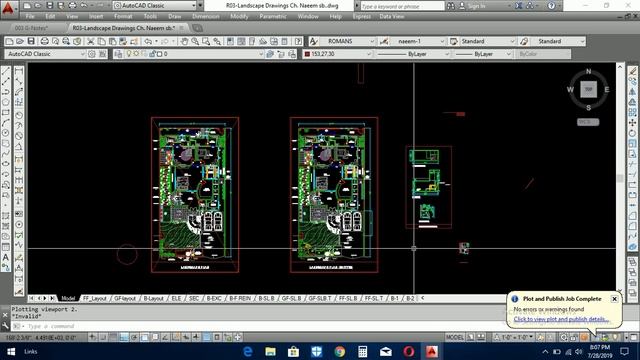Select the Rectangle draw tool
The image size is (640, 360).
(6, 112)
